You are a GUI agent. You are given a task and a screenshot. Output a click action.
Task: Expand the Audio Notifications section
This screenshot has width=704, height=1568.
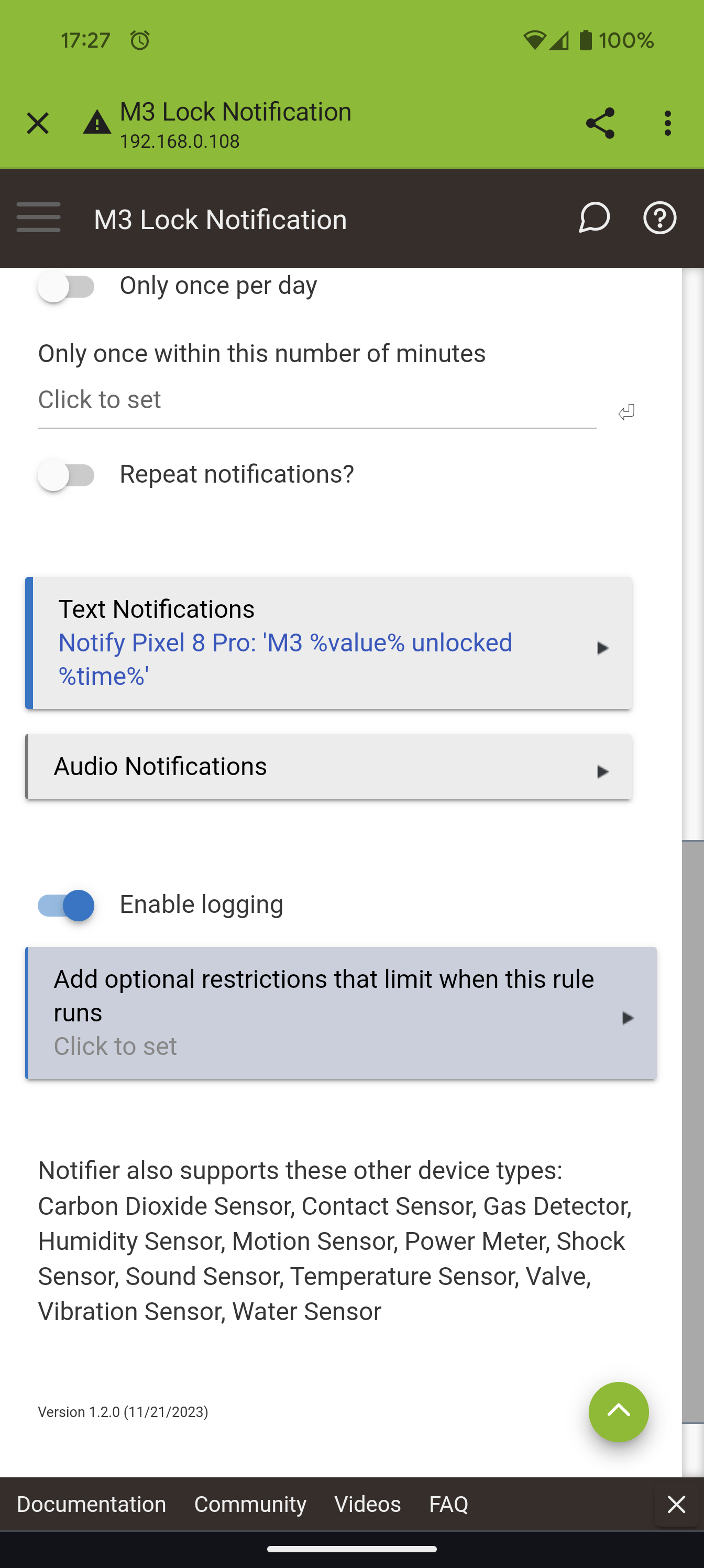[328, 767]
